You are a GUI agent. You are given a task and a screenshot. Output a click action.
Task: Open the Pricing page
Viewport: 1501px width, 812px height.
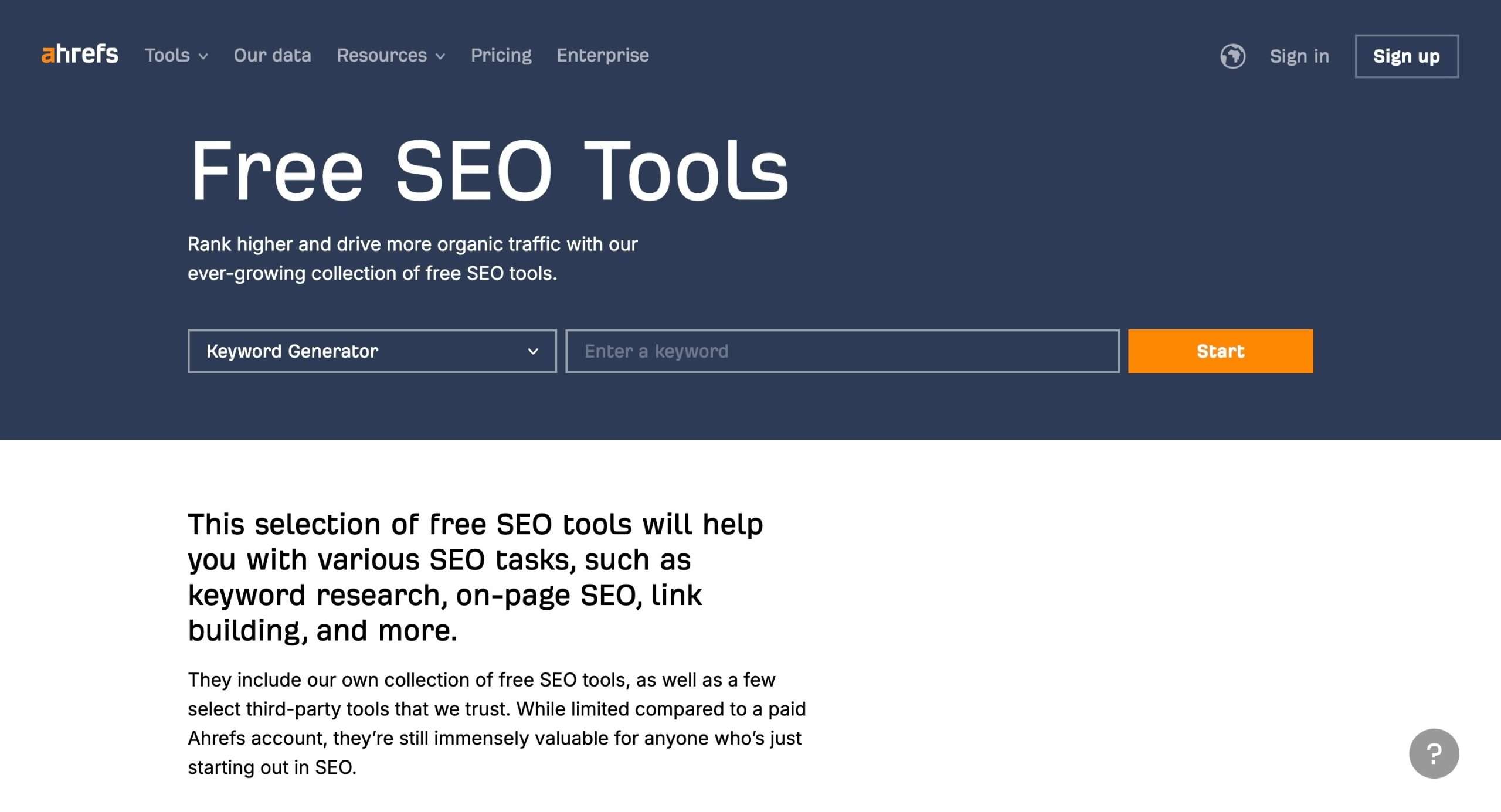coord(501,55)
